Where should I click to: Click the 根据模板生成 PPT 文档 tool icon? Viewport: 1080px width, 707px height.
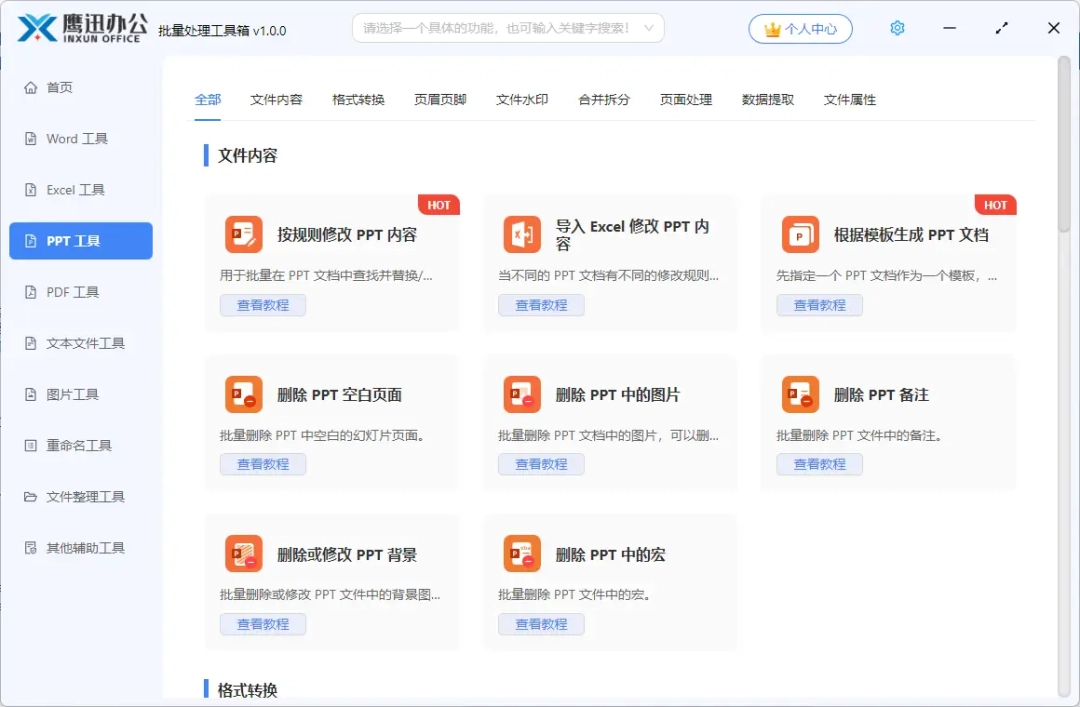[x=799, y=233]
